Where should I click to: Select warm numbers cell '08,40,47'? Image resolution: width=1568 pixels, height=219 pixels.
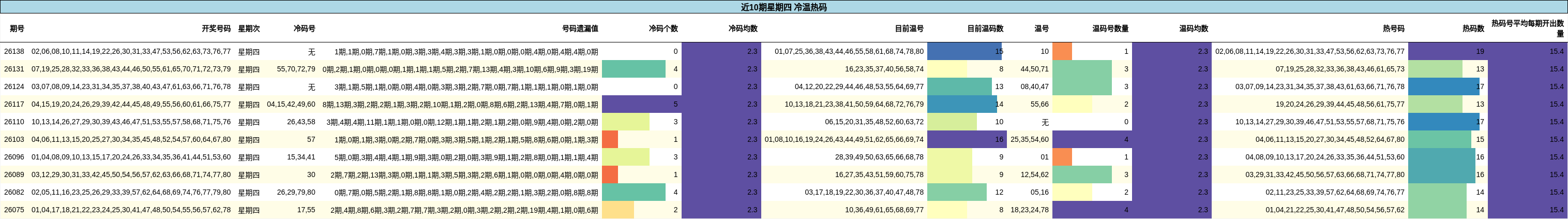coord(1035,86)
